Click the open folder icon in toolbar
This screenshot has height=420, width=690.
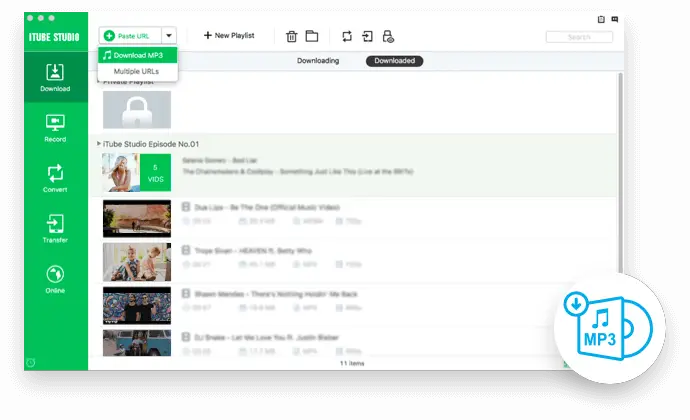[x=312, y=36]
